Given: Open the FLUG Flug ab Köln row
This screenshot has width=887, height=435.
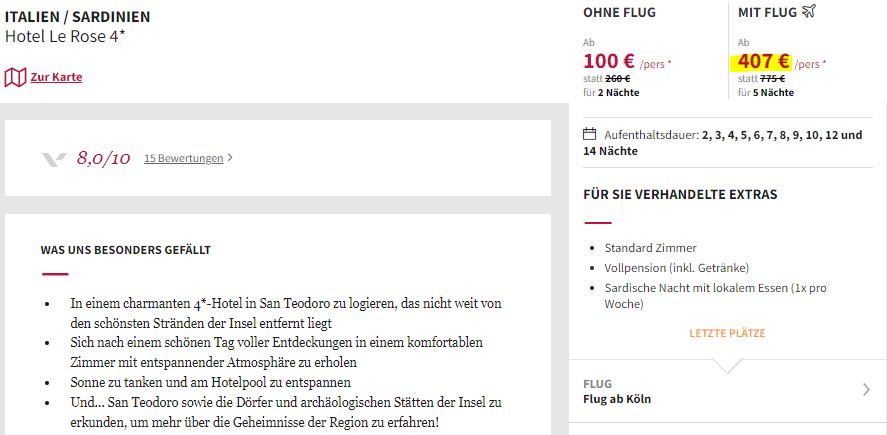Looking at the screenshot, I should tap(727, 391).
